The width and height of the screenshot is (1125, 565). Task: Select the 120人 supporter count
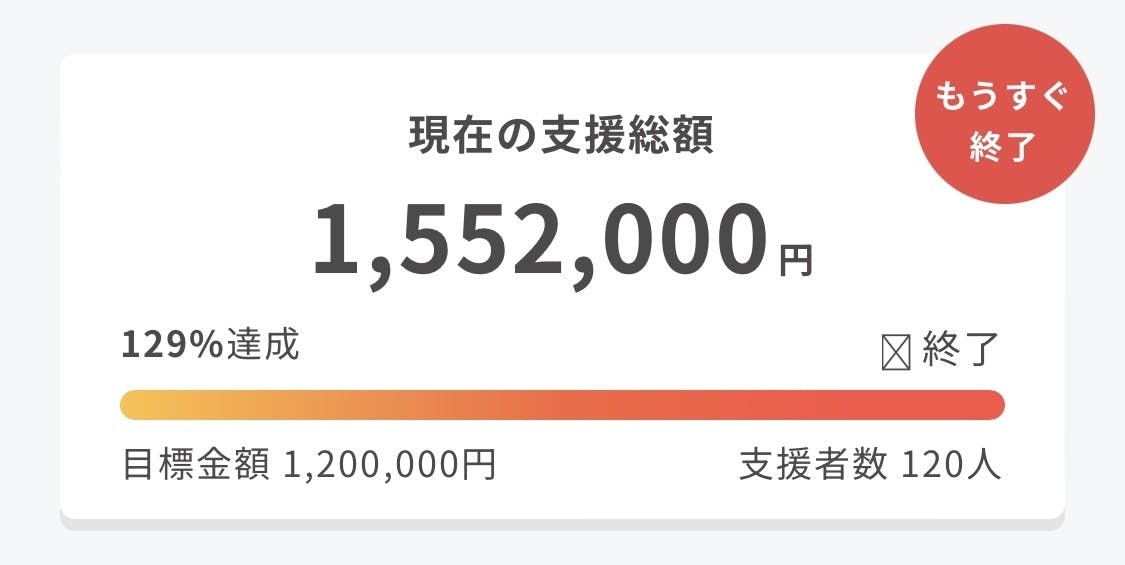[951, 465]
